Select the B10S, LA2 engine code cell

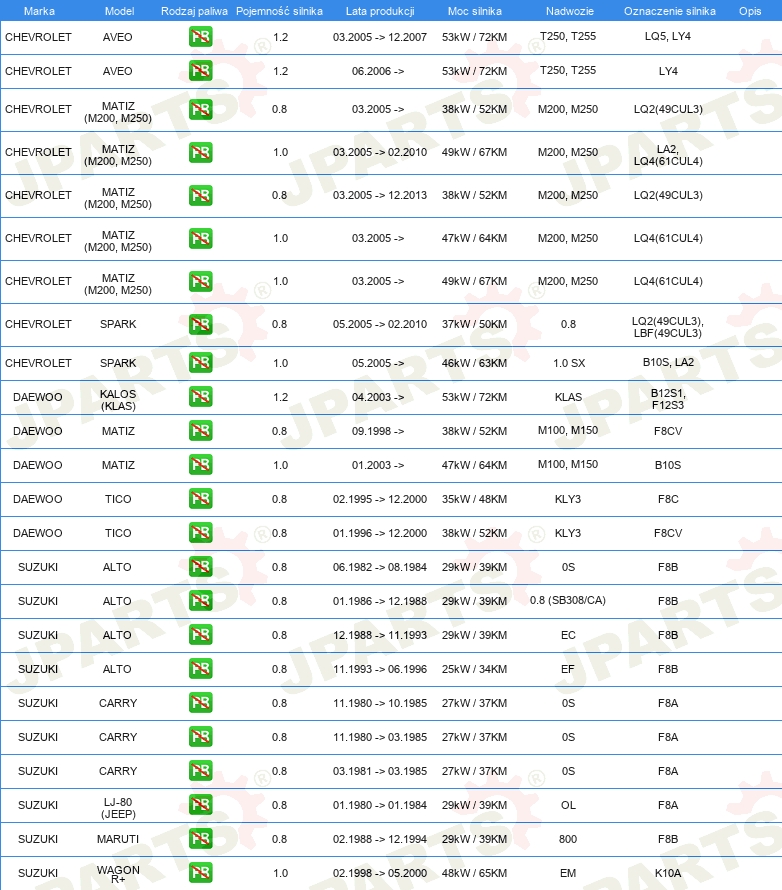pyautogui.click(x=668, y=362)
